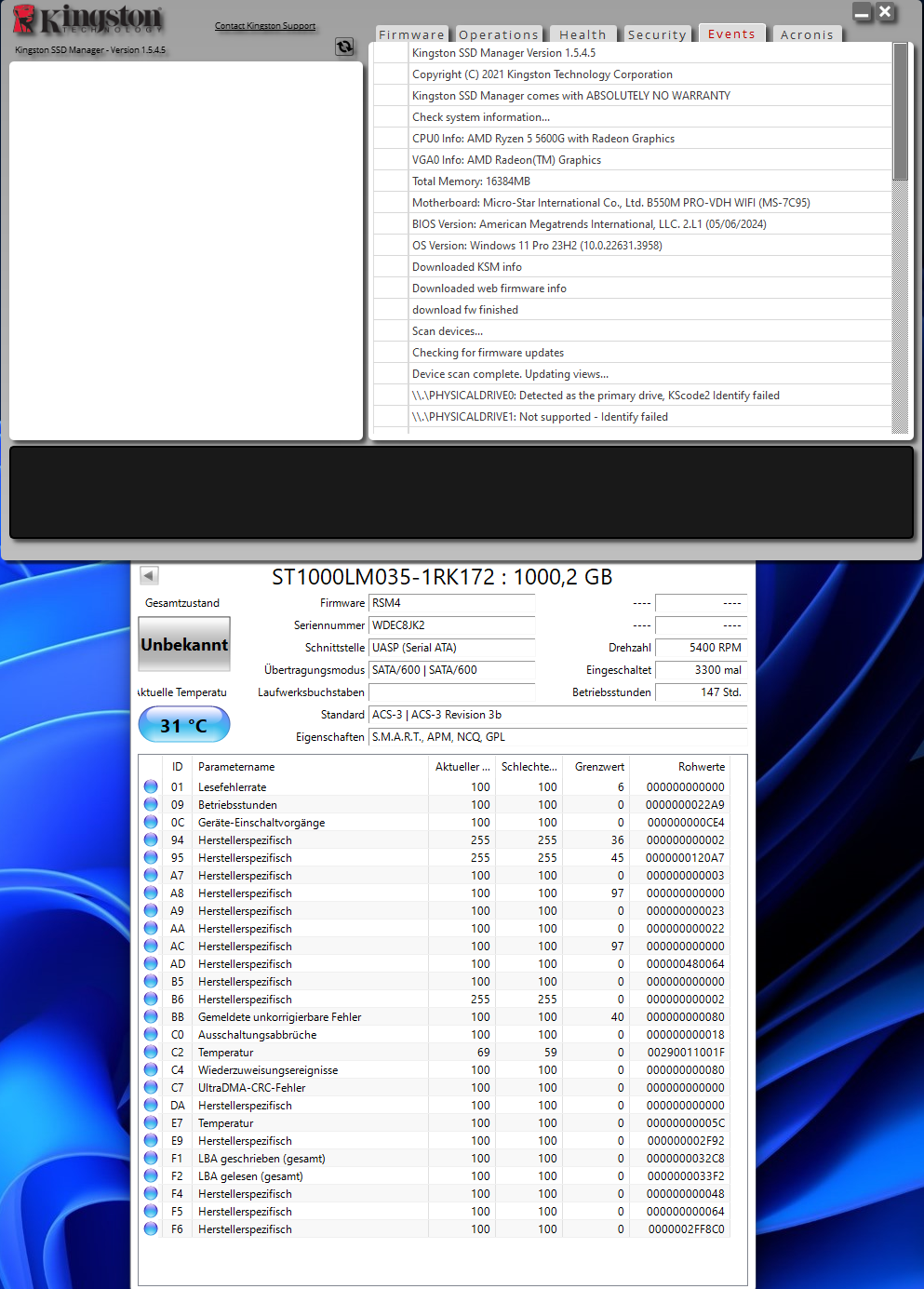Click the Schnittstelle field UASP (Serial ATA)
Image resolution: width=924 pixels, height=1289 pixels.
(452, 648)
